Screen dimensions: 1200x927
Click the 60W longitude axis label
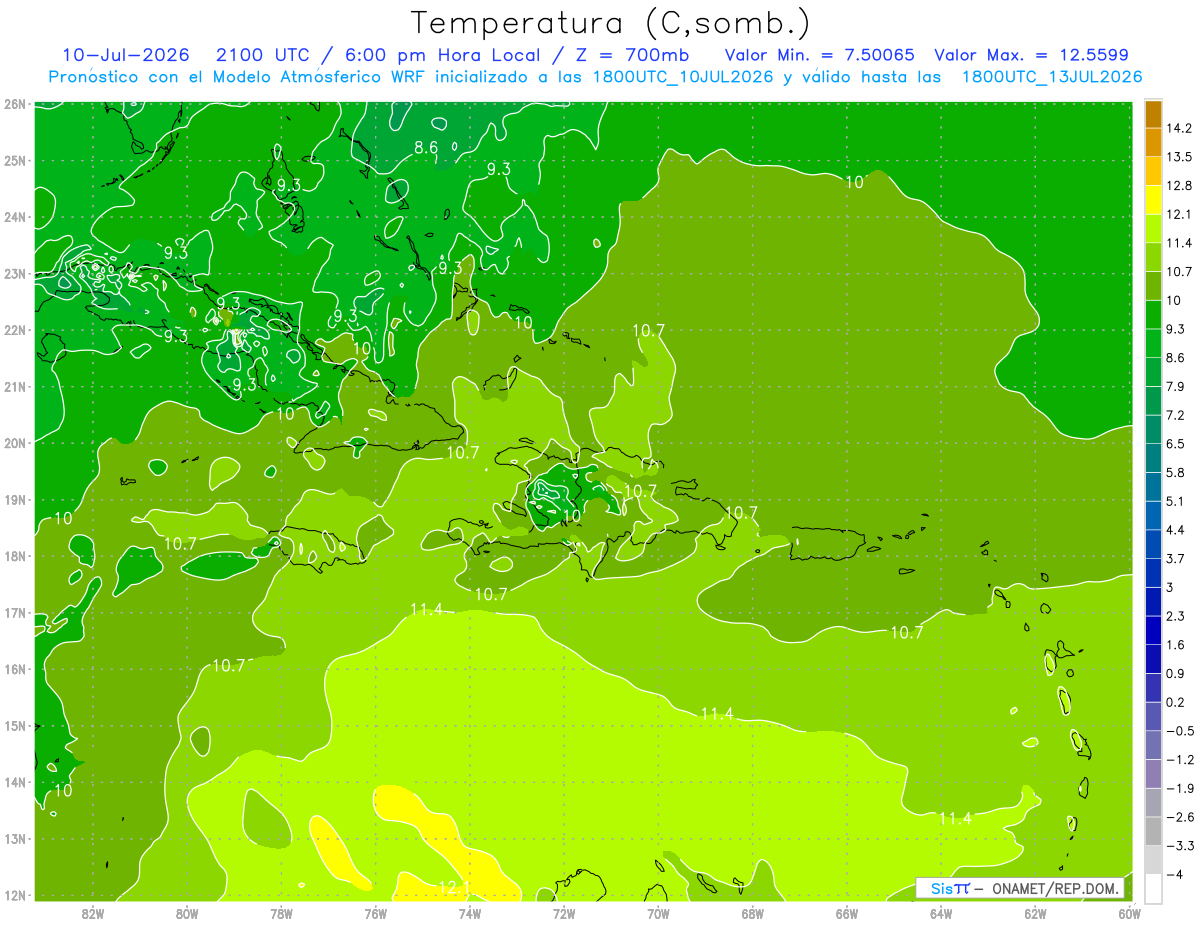click(x=1129, y=913)
